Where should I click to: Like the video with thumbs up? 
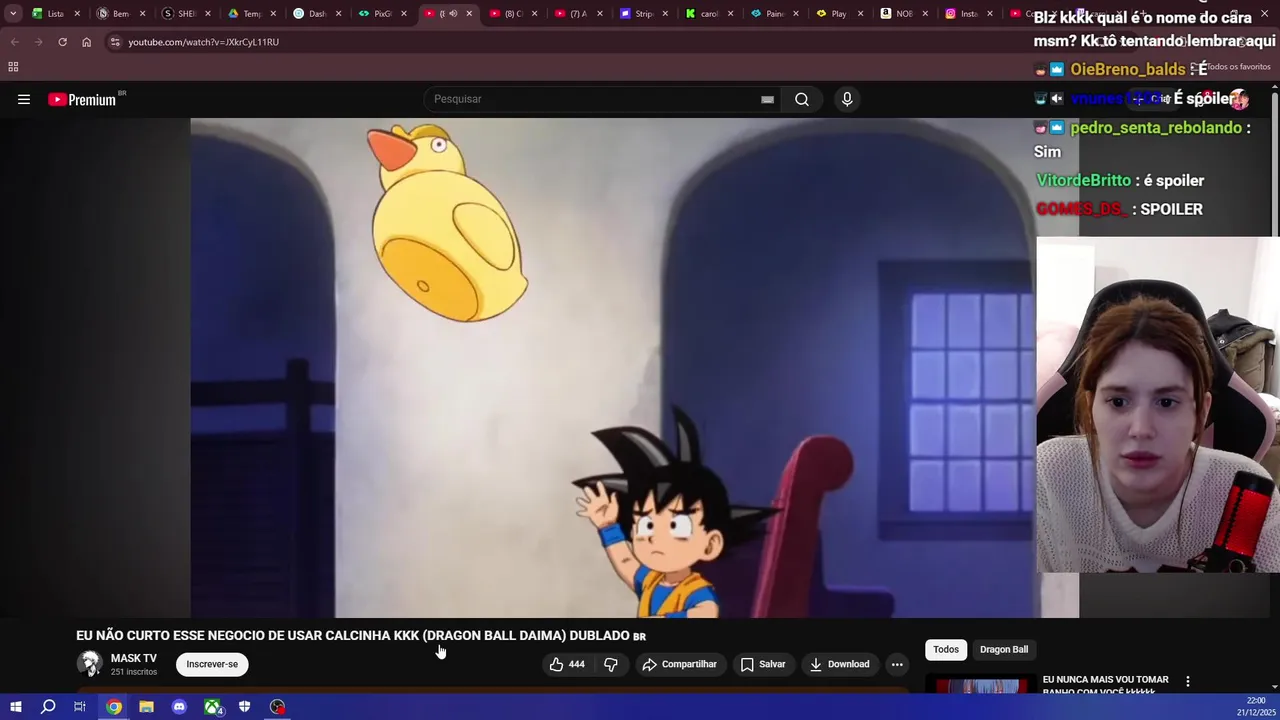pyautogui.click(x=567, y=664)
